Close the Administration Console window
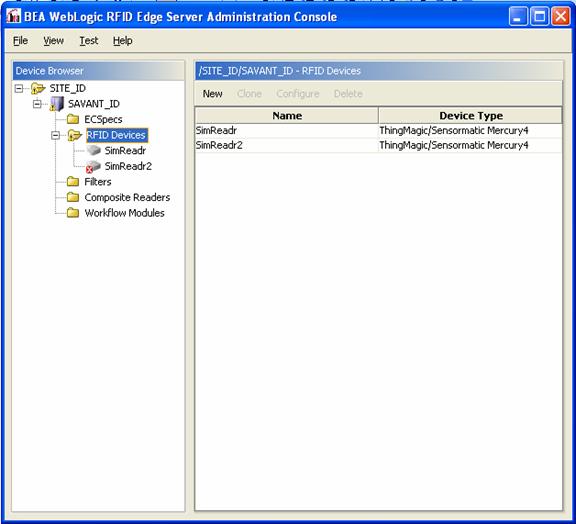 (x=561, y=16)
